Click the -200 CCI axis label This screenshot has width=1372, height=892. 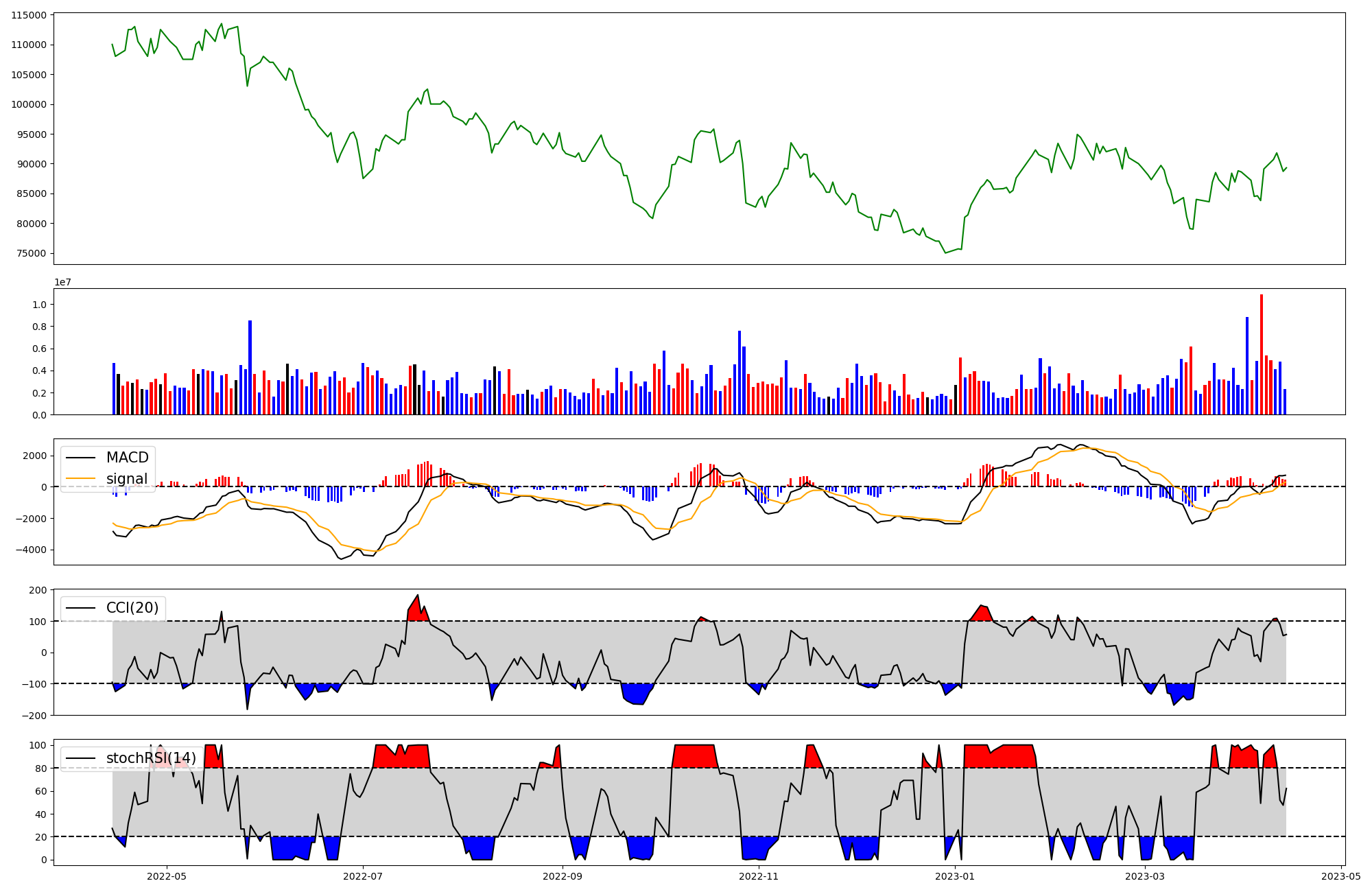click(34, 716)
